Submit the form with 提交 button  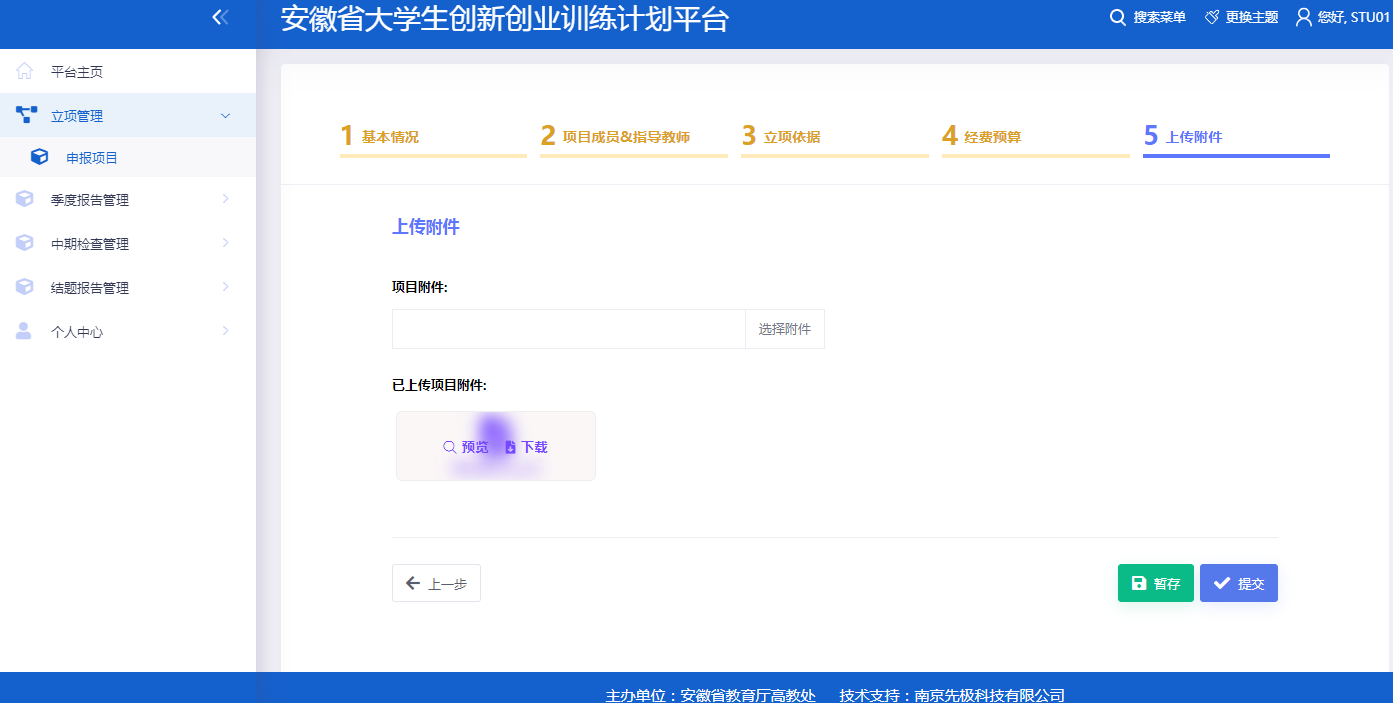[1238, 583]
